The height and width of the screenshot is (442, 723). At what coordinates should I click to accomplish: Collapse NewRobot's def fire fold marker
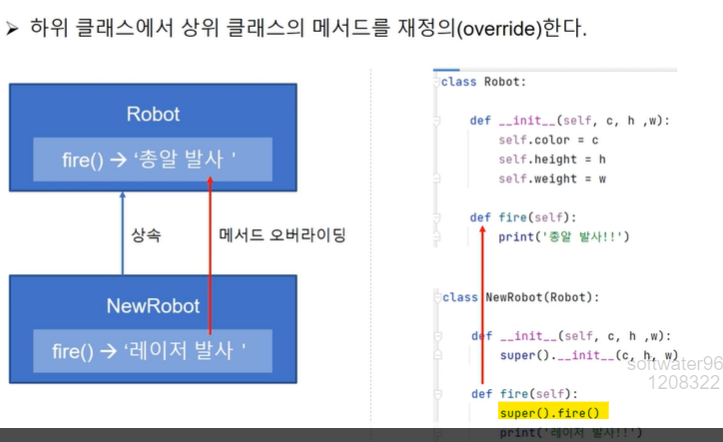pyautogui.click(x=438, y=394)
